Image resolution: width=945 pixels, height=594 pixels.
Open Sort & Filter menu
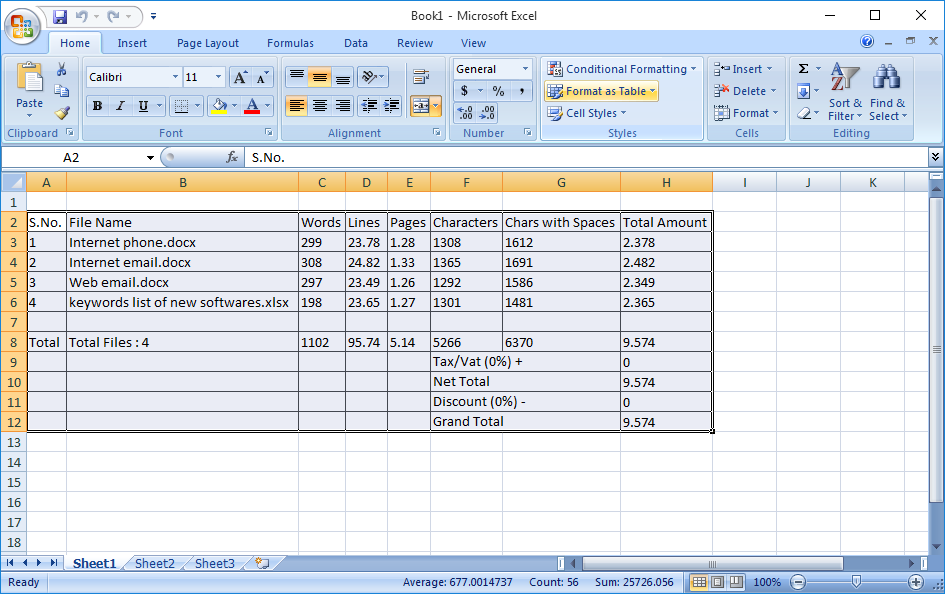[x=845, y=92]
